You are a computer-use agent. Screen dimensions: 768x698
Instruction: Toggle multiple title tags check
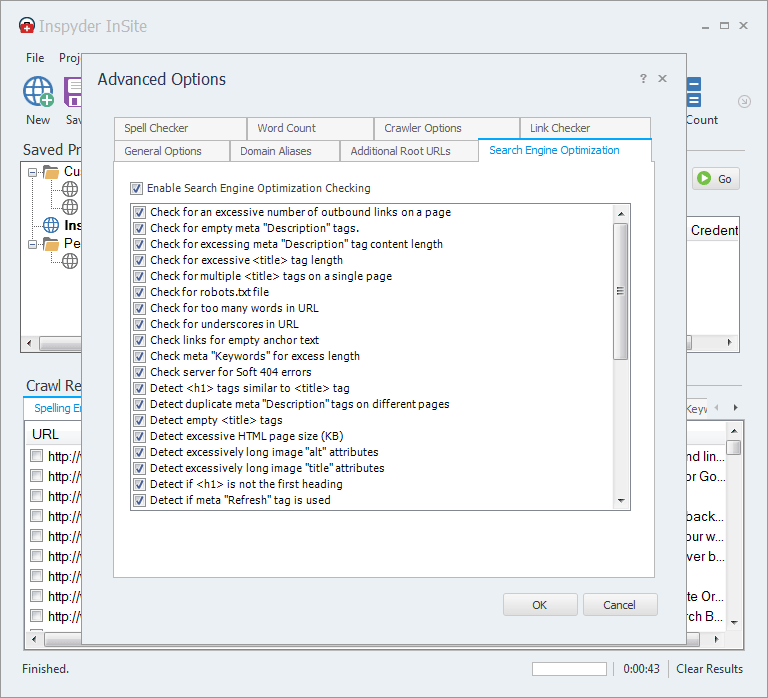(140, 276)
